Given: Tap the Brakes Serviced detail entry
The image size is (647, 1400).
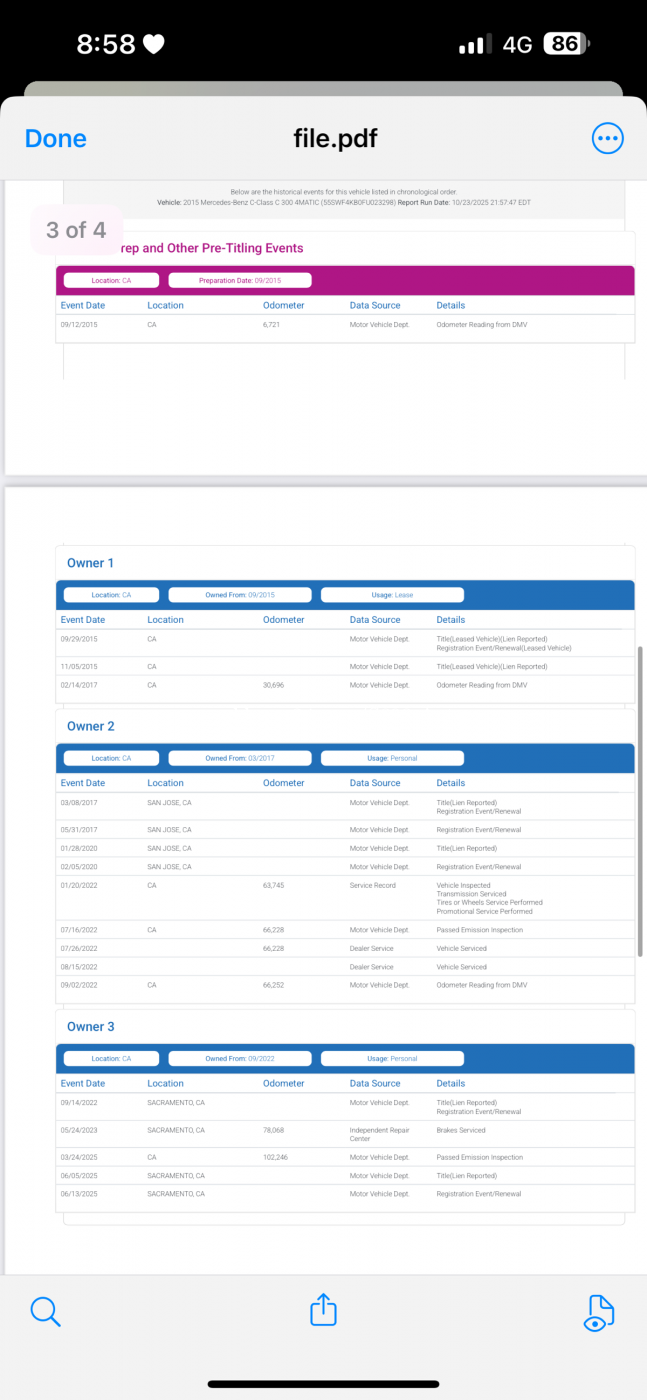Looking at the screenshot, I should click(x=461, y=1130).
